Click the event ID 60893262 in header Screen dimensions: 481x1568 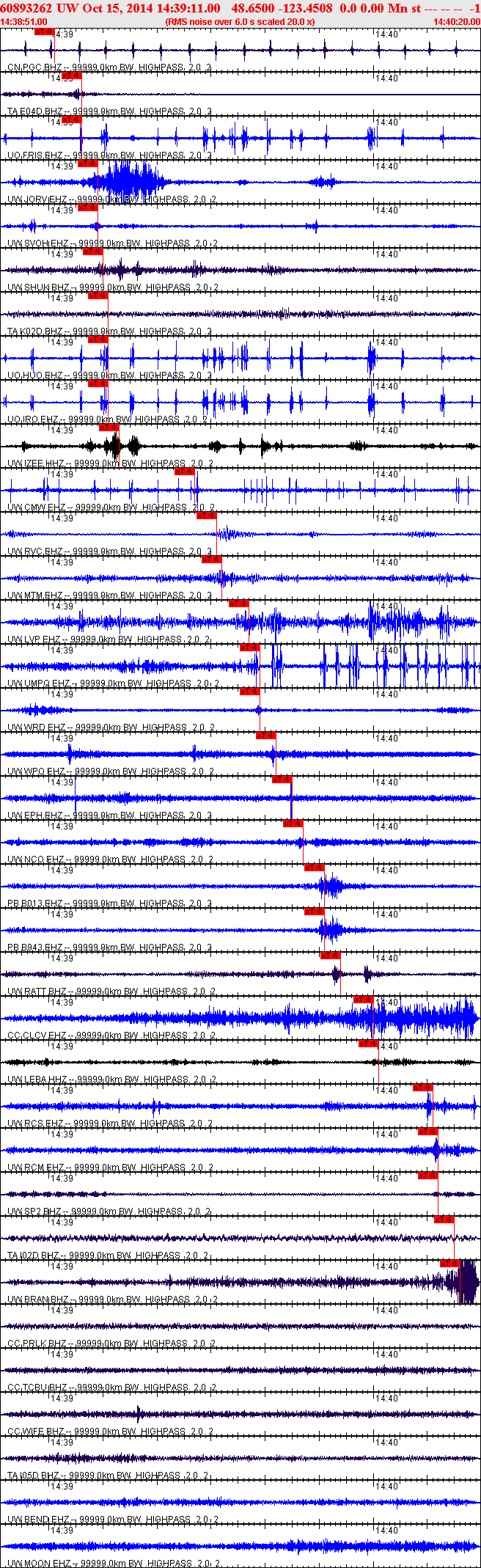point(27,8)
